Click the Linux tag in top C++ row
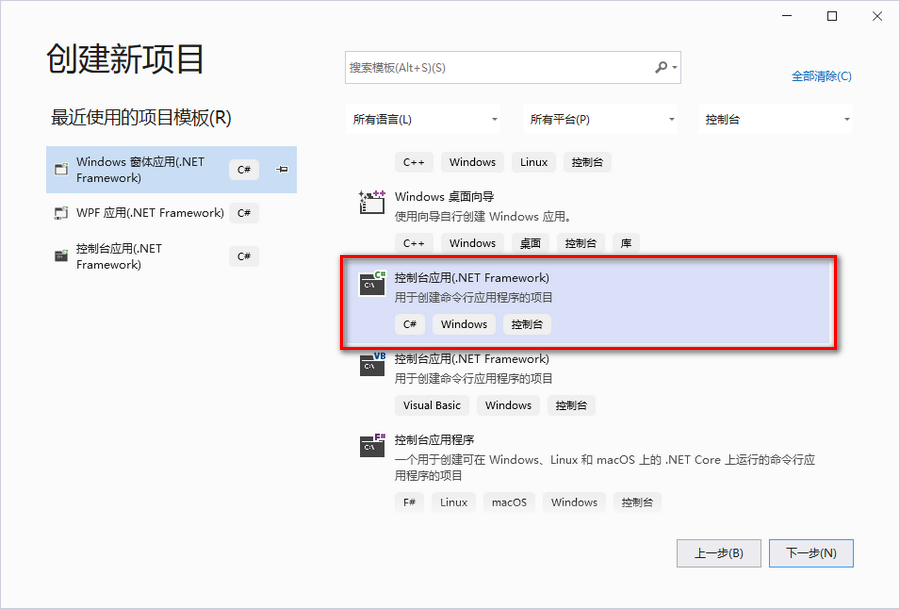Viewport: 900px width, 609px height. (534, 162)
